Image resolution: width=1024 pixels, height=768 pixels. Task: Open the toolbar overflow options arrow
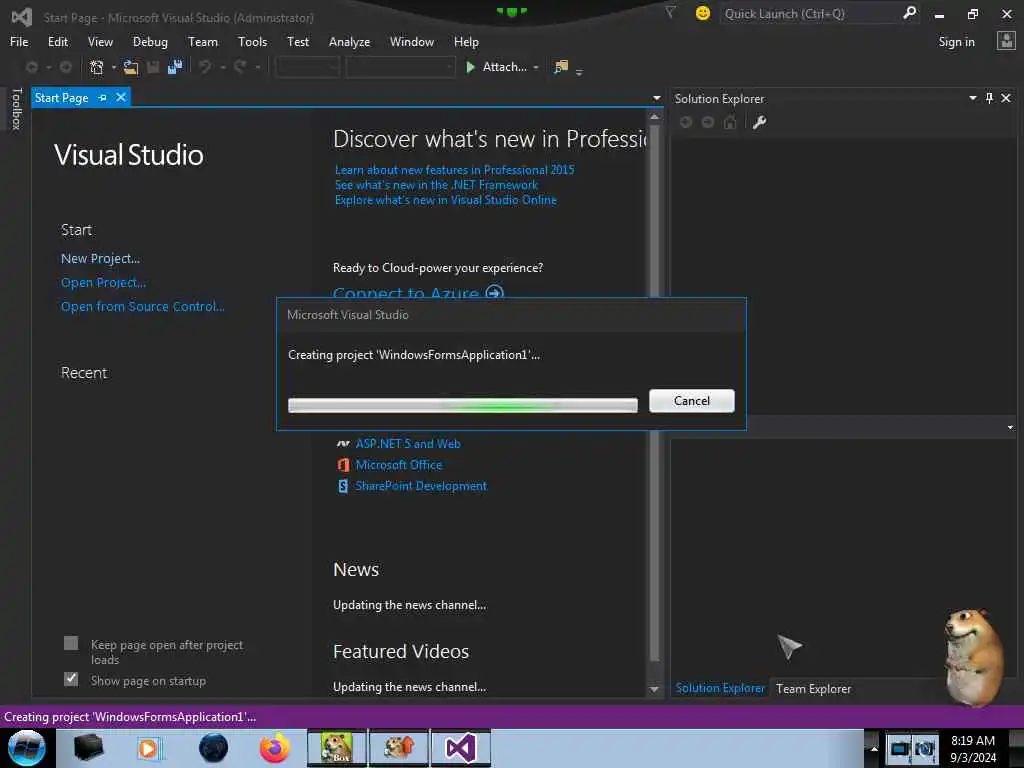coord(579,71)
